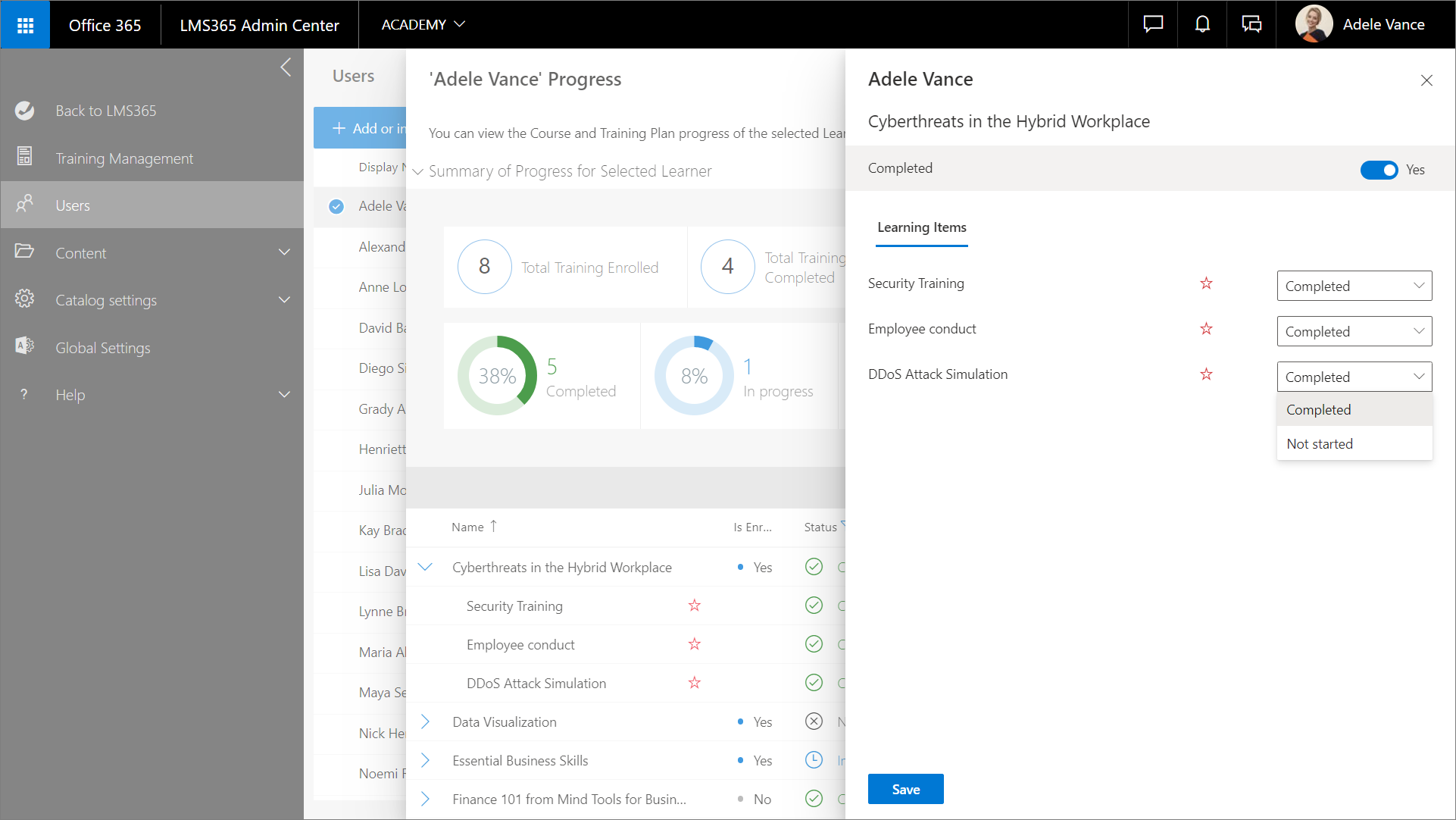Open the feedback speech-bubble icon
This screenshot has height=820, width=1456.
pyautogui.click(x=1153, y=25)
